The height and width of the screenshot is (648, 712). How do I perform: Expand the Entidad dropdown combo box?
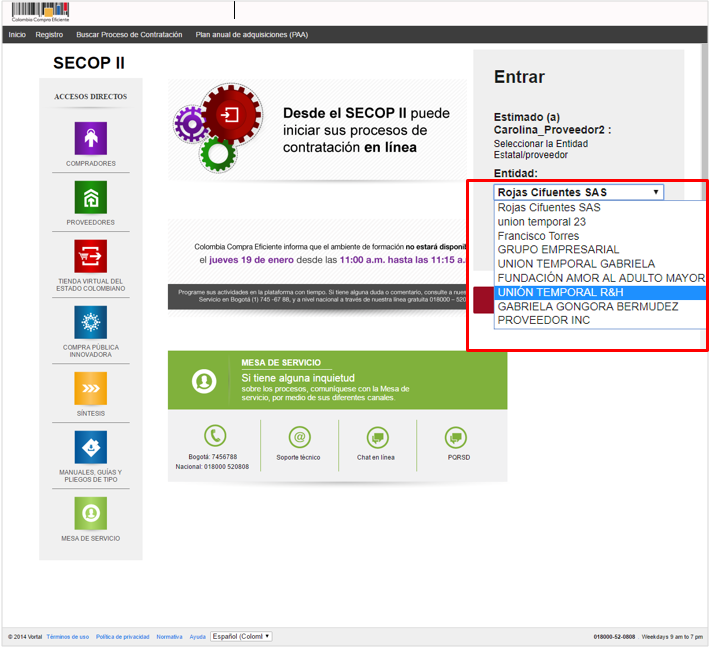pyautogui.click(x=578, y=192)
